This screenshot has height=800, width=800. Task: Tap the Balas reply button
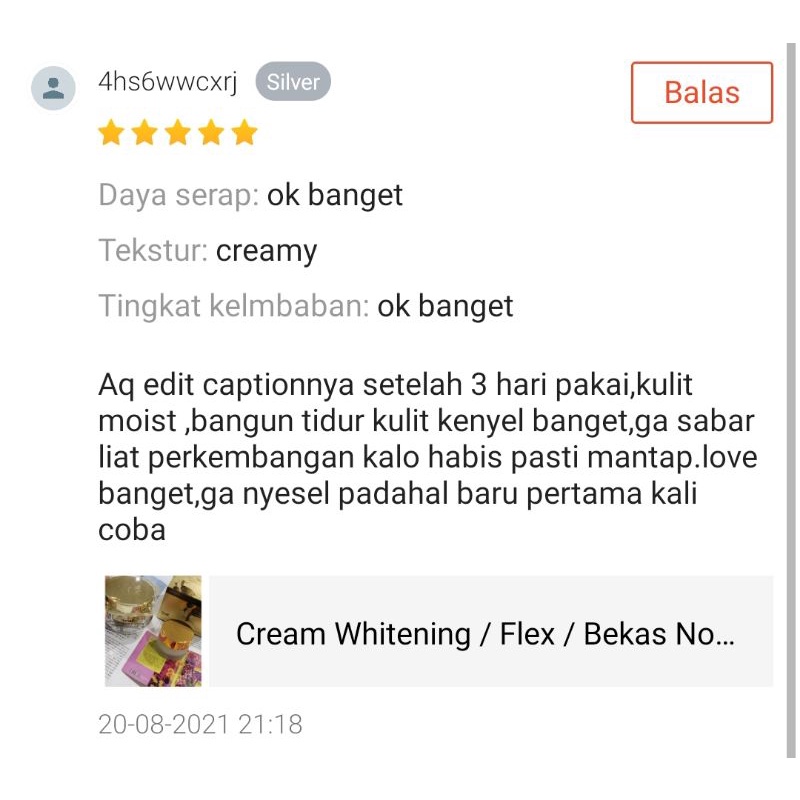tap(702, 92)
